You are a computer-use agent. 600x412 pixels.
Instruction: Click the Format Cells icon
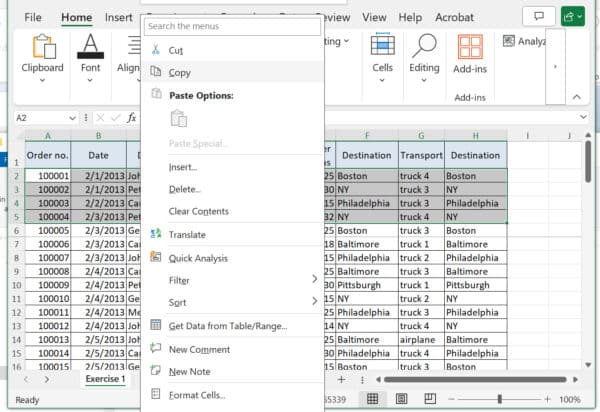click(x=156, y=394)
